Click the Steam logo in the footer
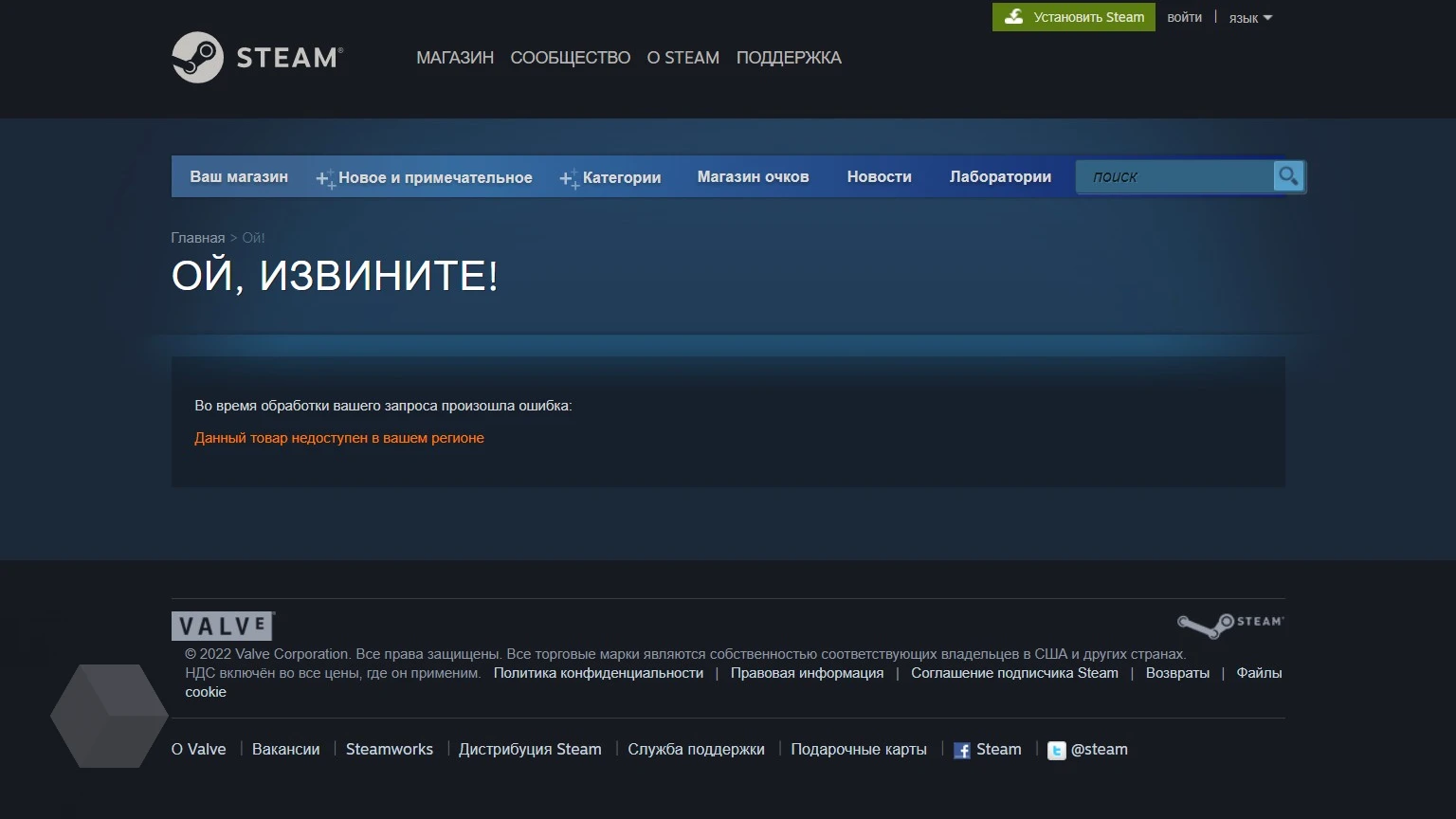 tap(1230, 625)
